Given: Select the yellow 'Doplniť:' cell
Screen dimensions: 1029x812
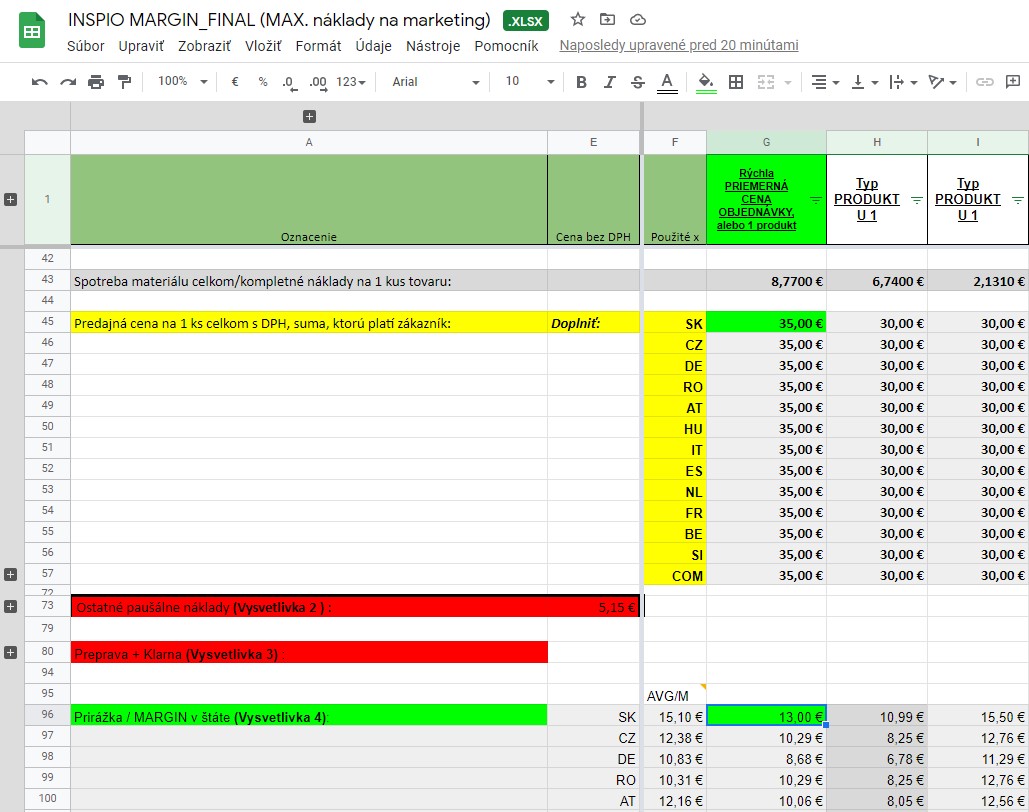Looking at the screenshot, I should (x=593, y=322).
